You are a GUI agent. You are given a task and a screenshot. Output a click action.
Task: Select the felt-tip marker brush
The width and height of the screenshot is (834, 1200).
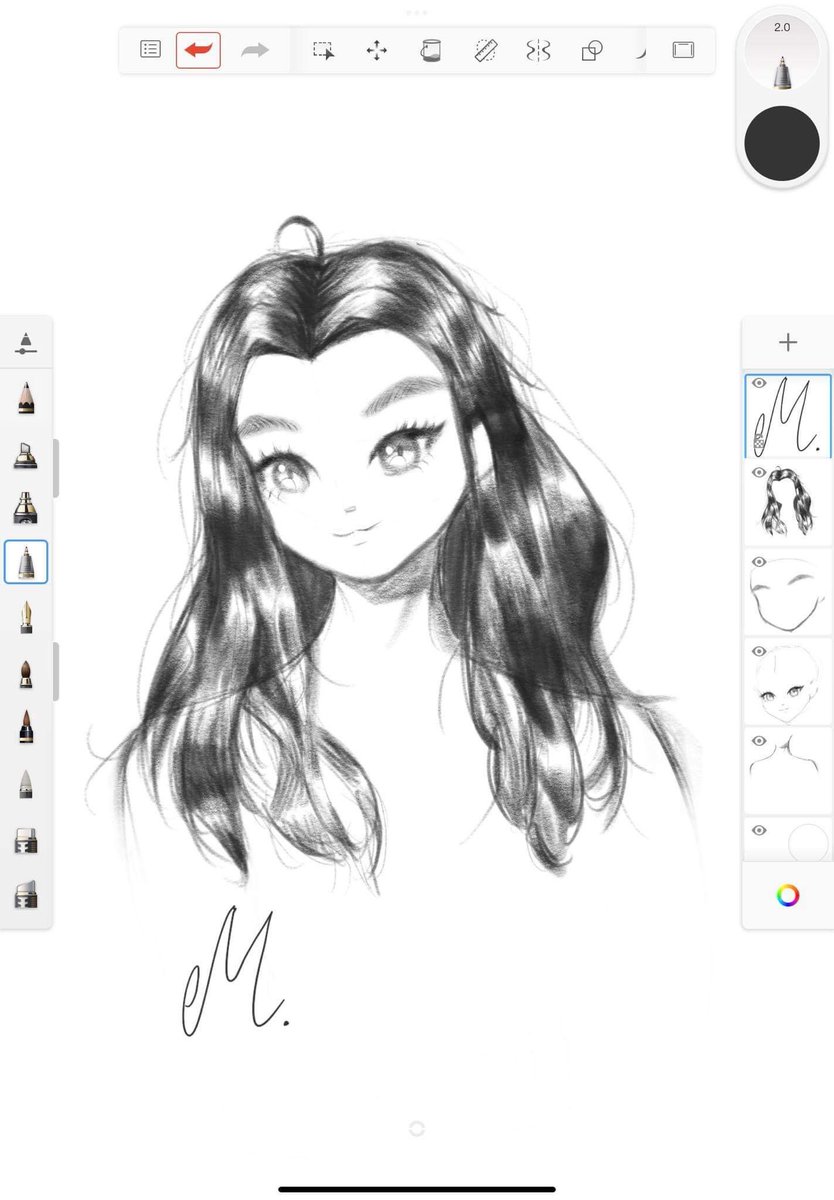[x=26, y=507]
